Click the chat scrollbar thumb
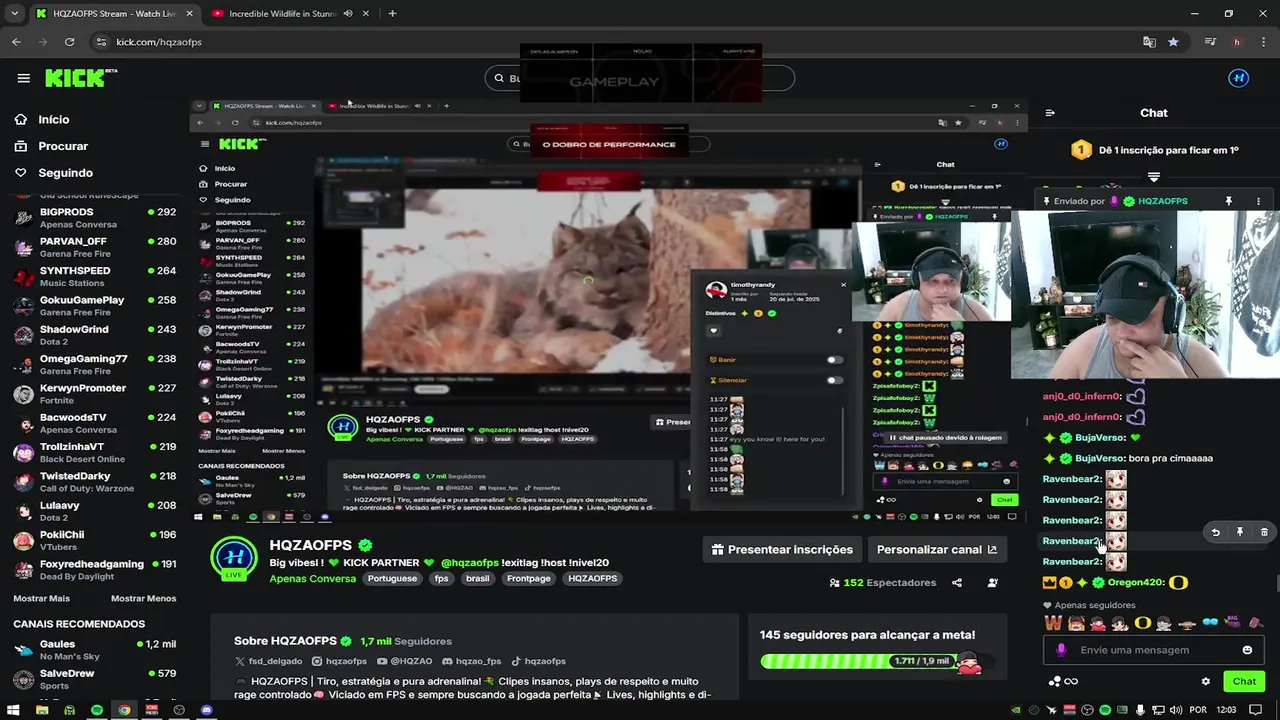This screenshot has height=720, width=1280. [1276, 583]
